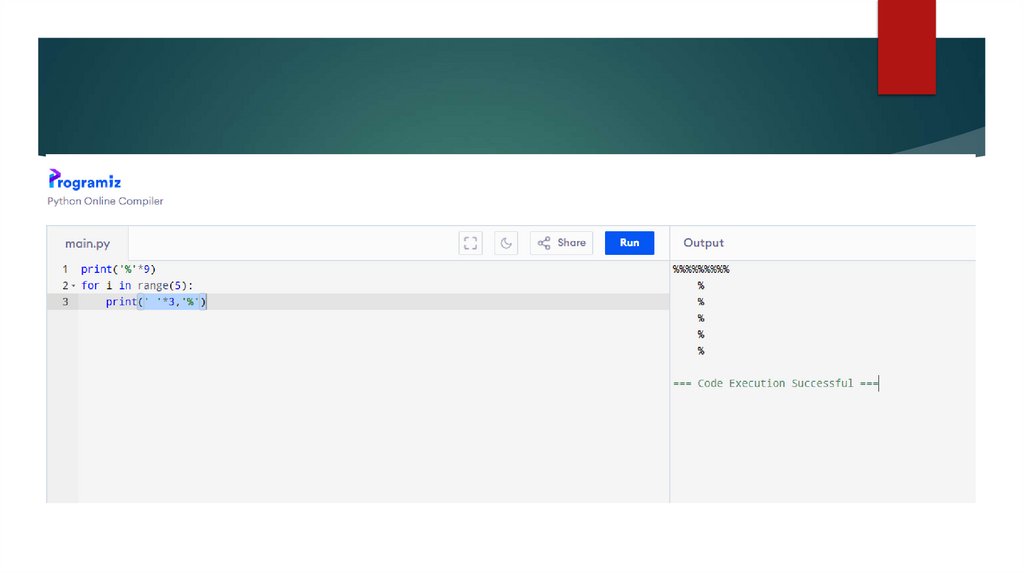
Task: Click the empty code editor area
Action: click(372, 405)
